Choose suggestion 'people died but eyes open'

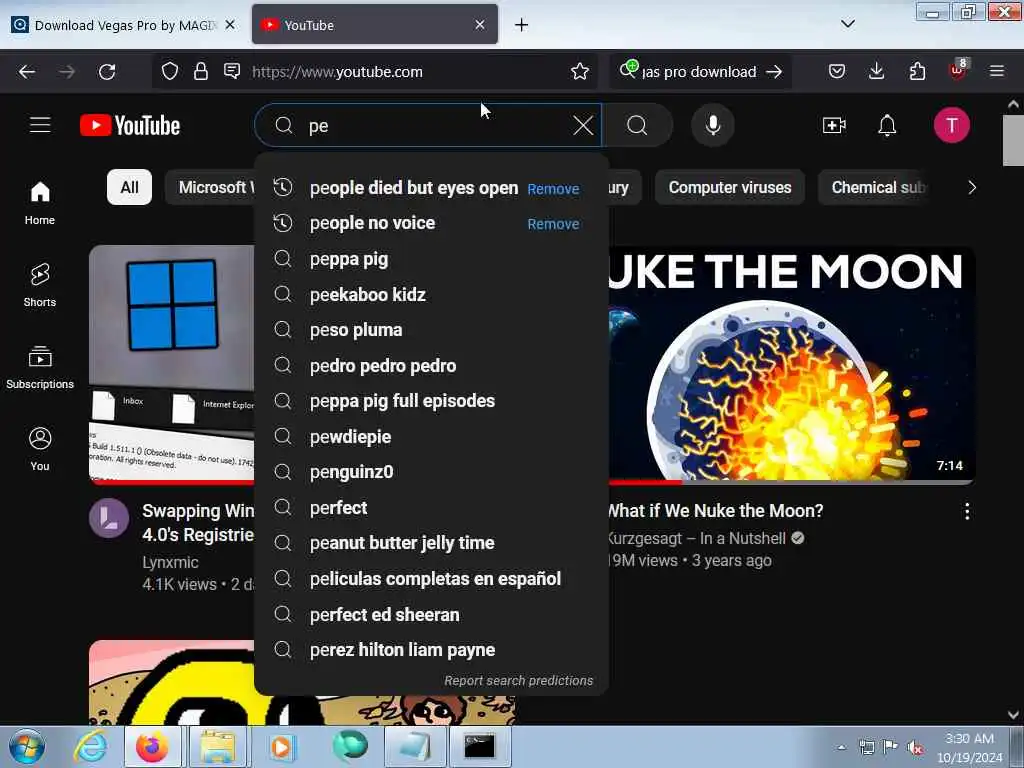coord(414,188)
